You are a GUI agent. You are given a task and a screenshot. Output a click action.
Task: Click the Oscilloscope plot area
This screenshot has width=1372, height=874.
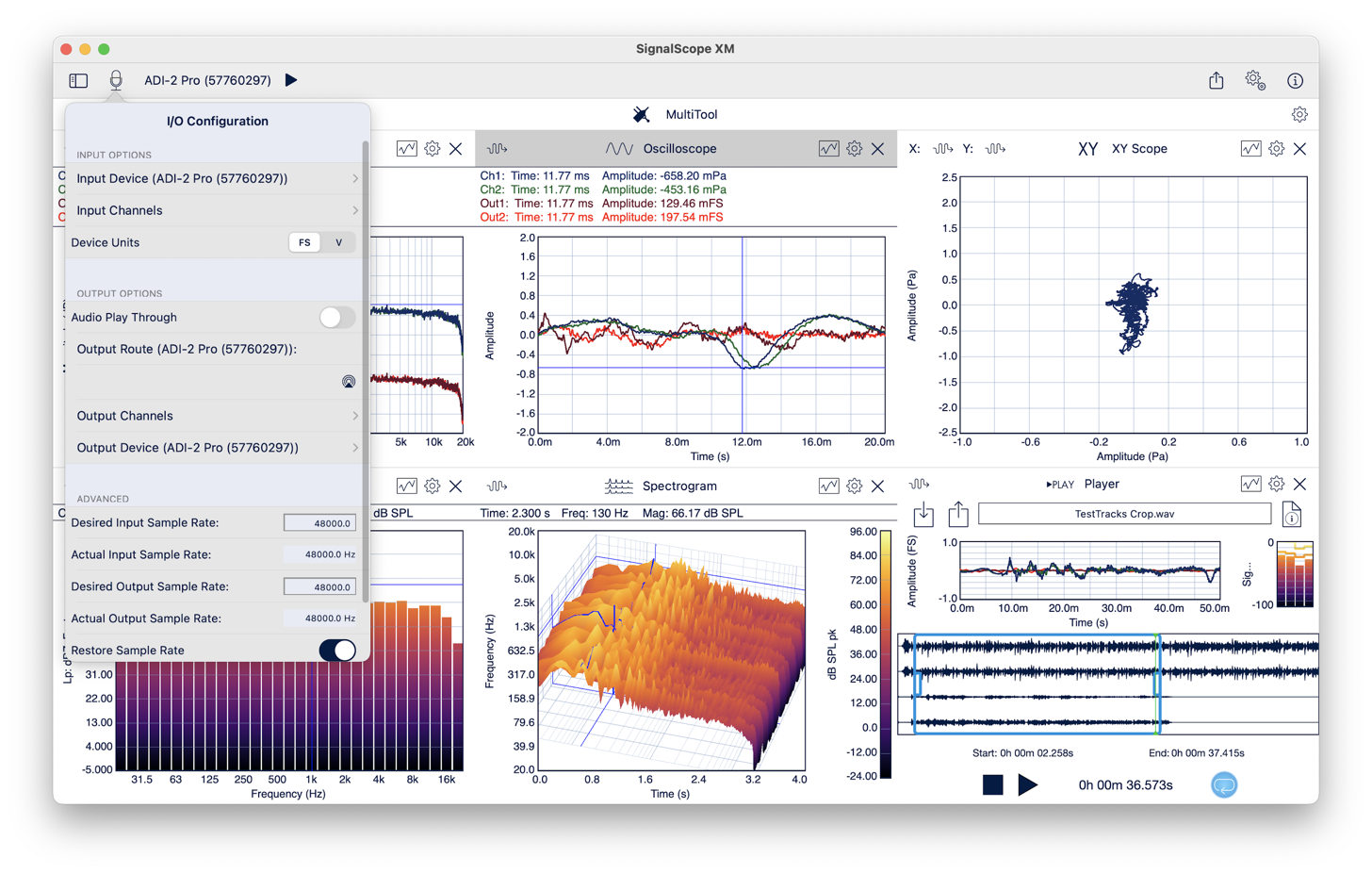pyautogui.click(x=712, y=335)
